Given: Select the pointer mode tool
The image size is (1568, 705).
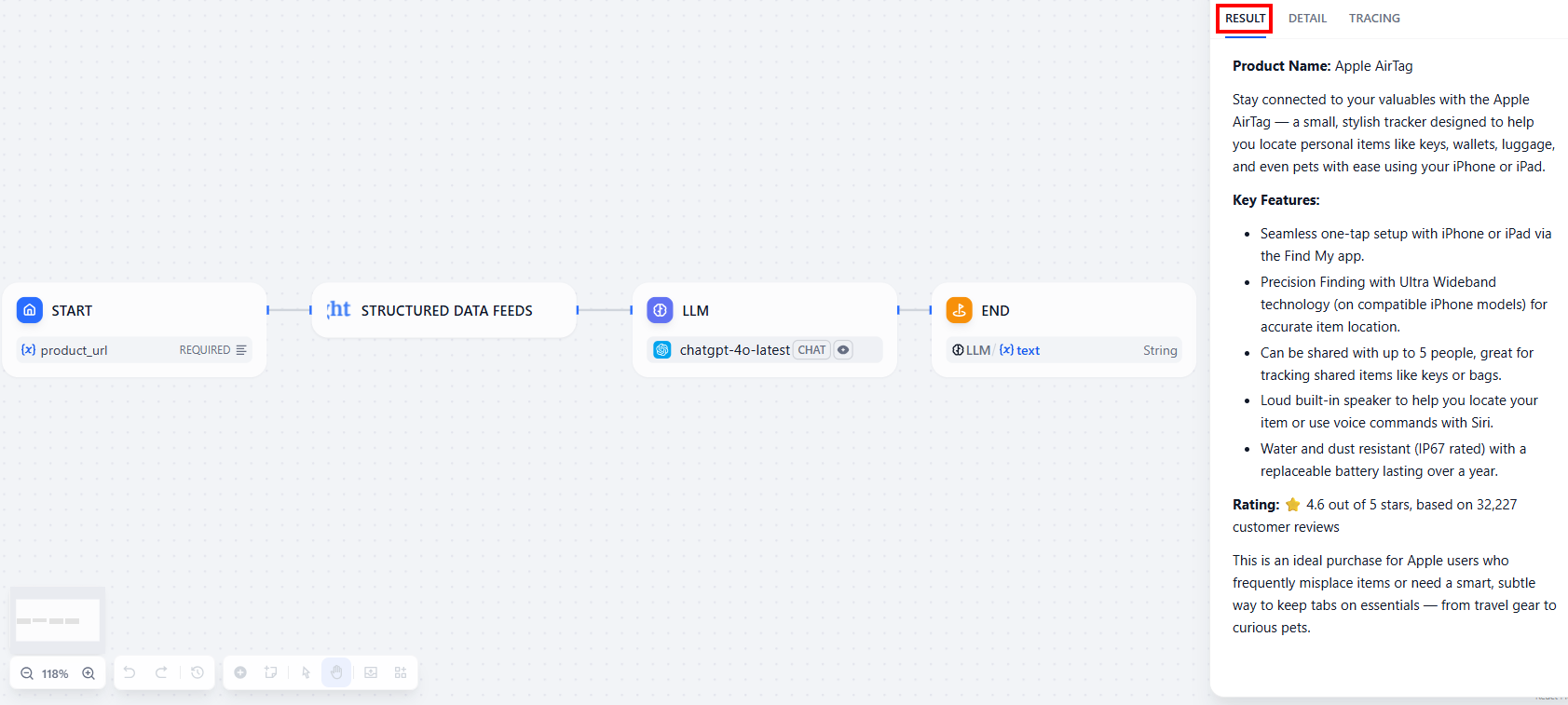Looking at the screenshot, I should click(x=306, y=672).
